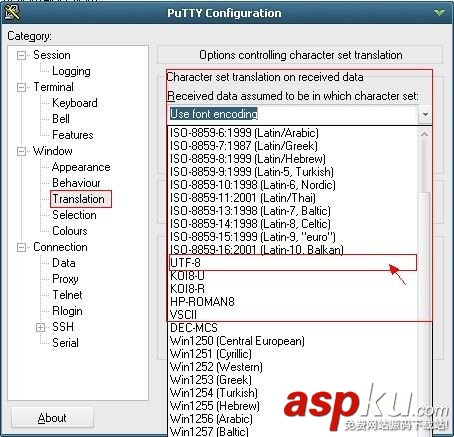Click the About button

coord(52,418)
